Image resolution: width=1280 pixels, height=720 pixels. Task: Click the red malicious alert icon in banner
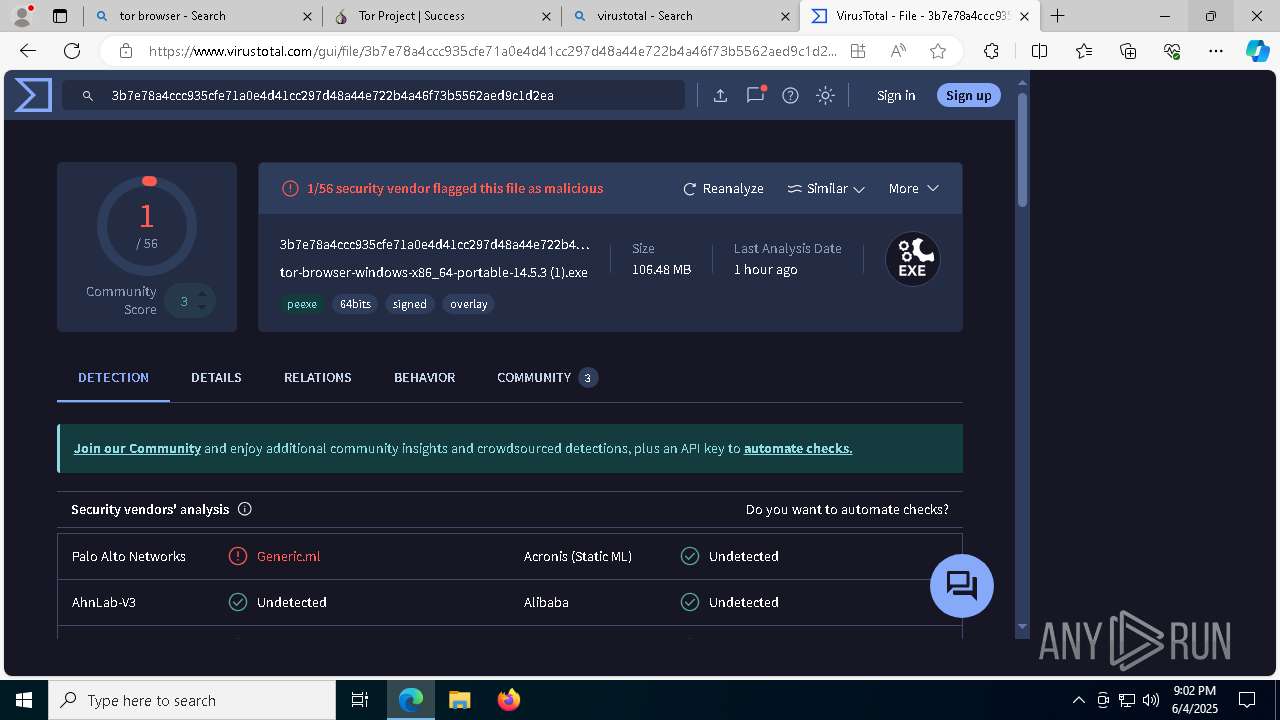click(x=290, y=188)
